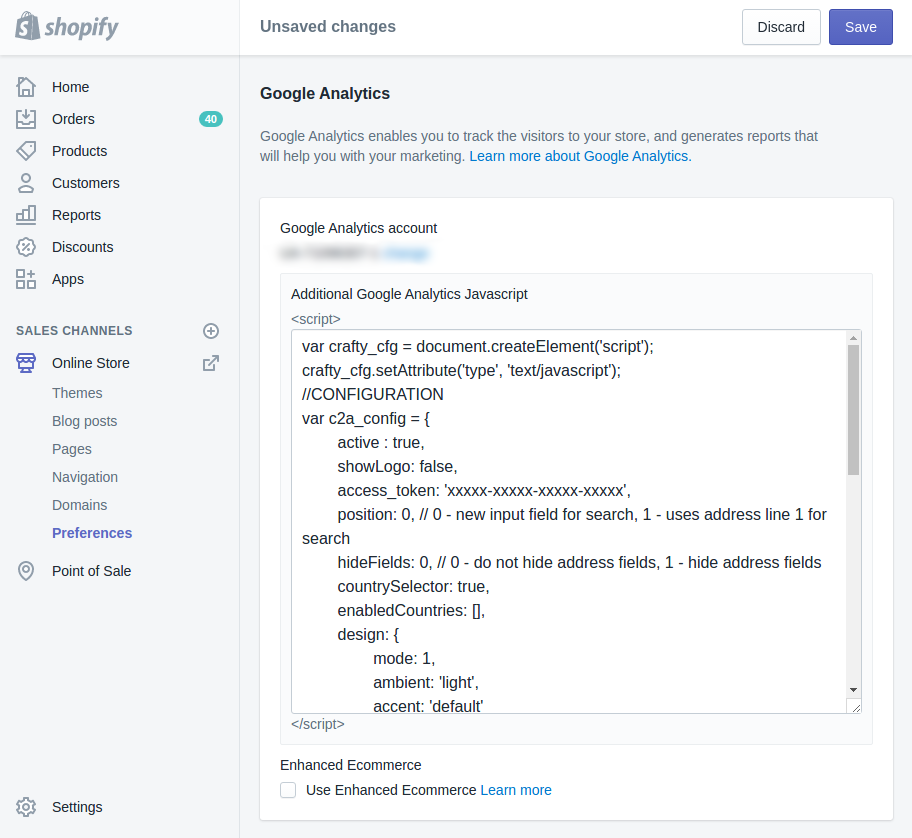Open Learn more about Google Analytics link
Image resolution: width=912 pixels, height=838 pixels.
pos(580,156)
